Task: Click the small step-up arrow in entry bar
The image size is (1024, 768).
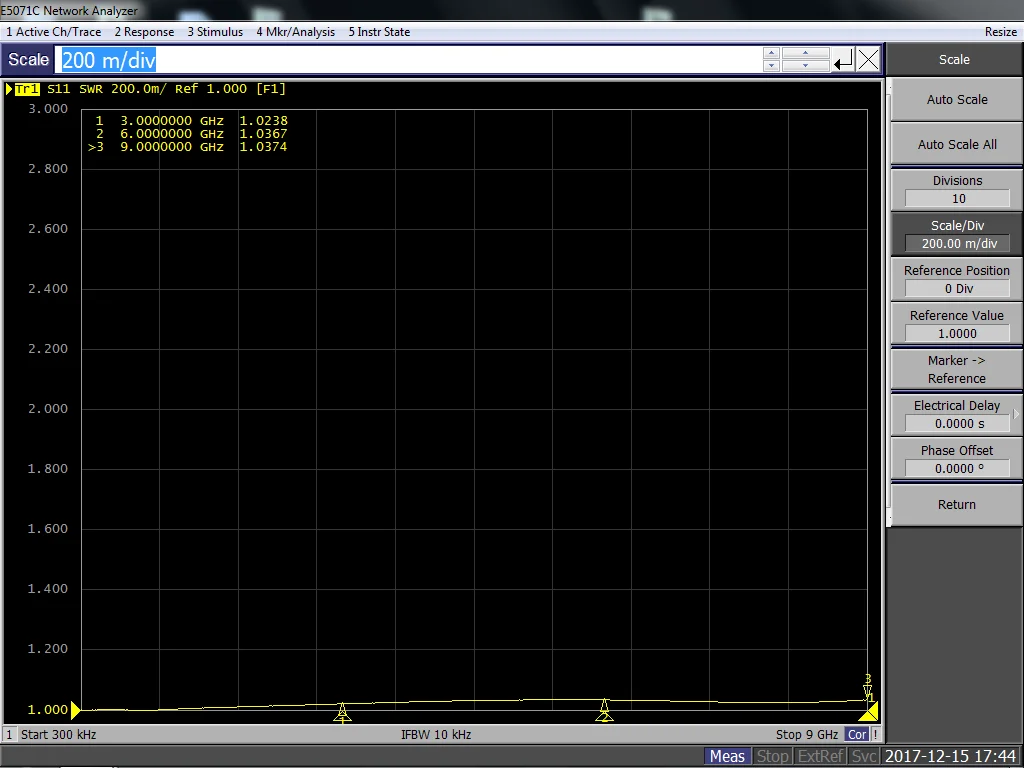Action: coord(770,54)
